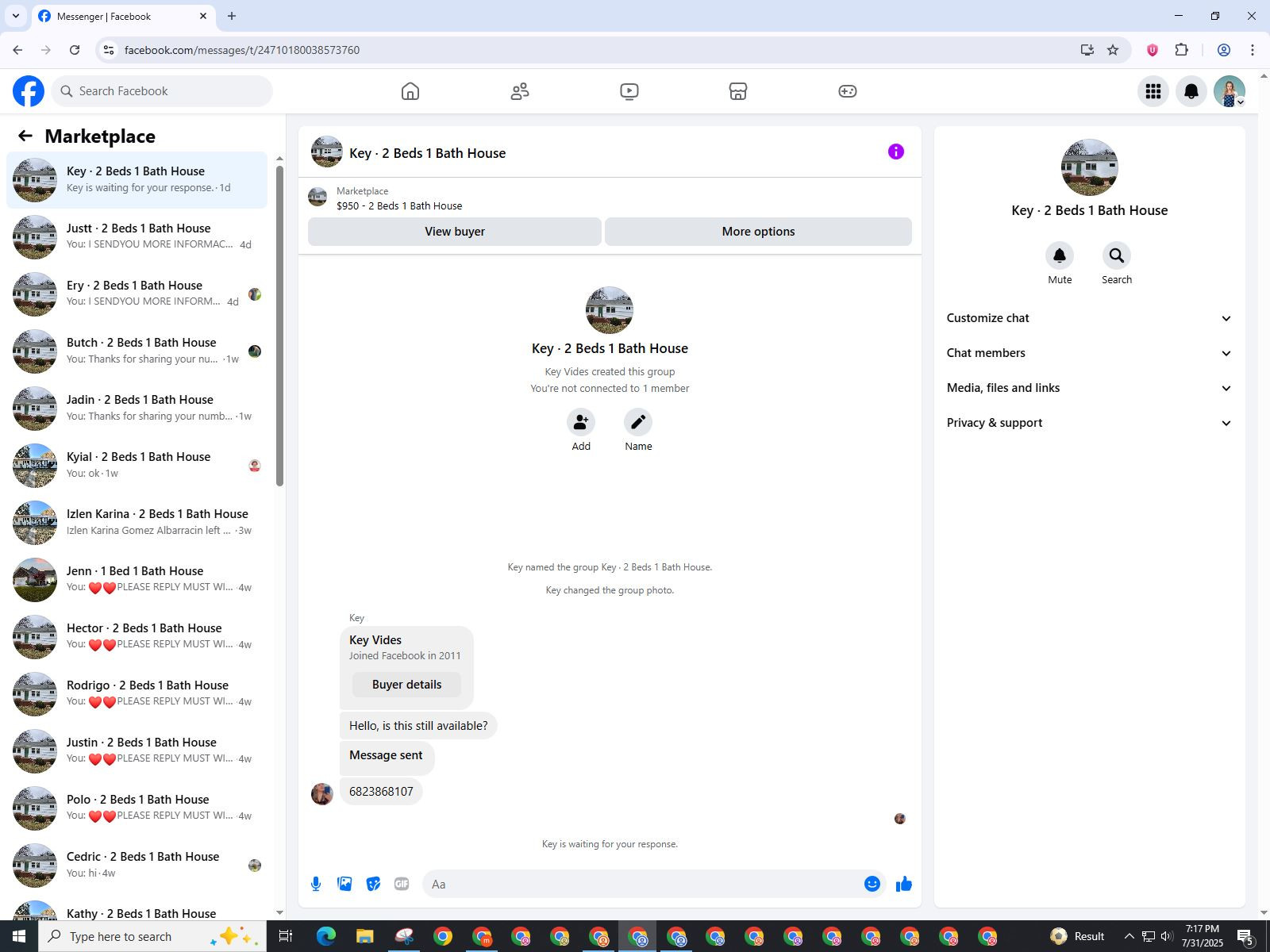Open the Marketplace storefront icon
The height and width of the screenshot is (952, 1270).
point(738,91)
